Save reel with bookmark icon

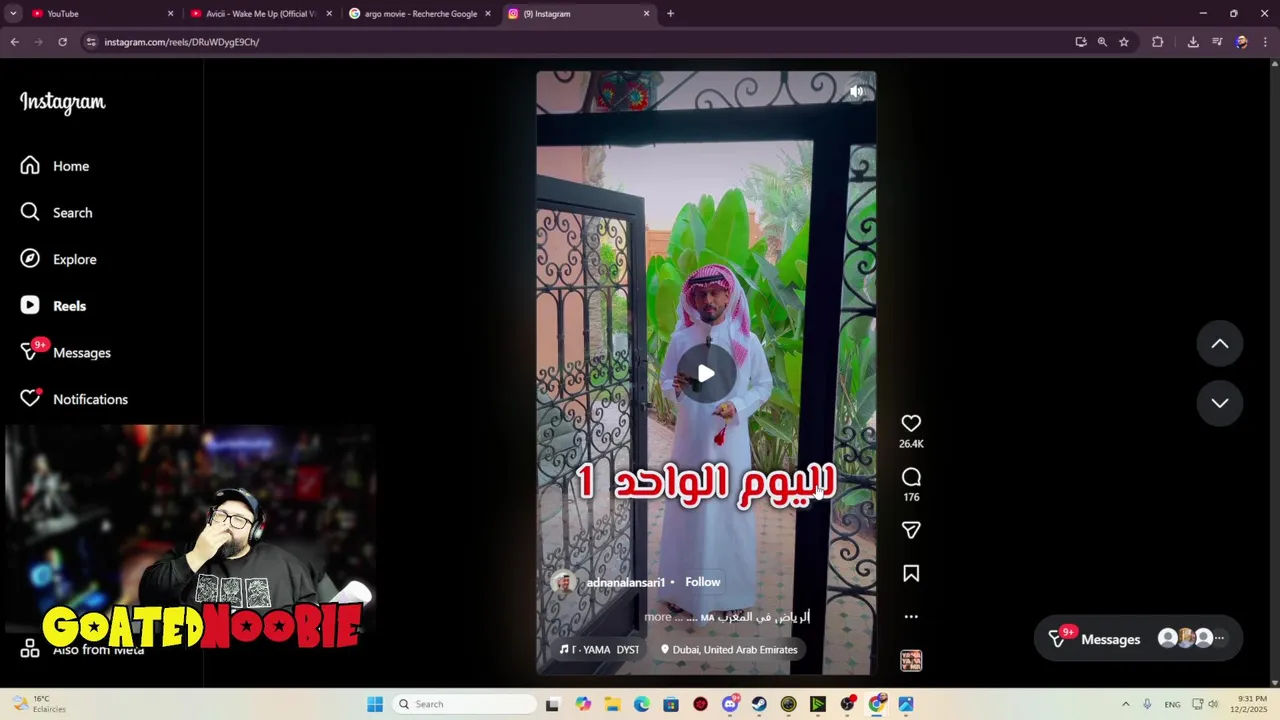tap(911, 574)
